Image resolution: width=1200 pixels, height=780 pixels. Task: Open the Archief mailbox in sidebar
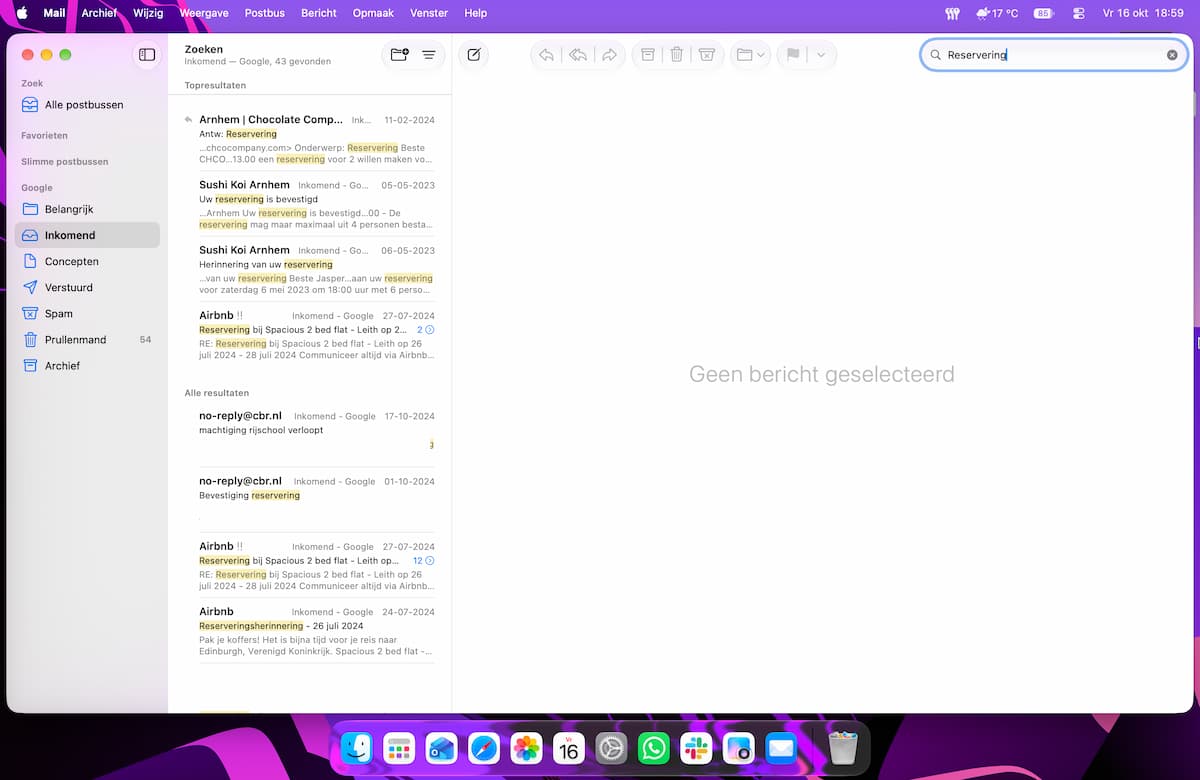click(x=88, y=365)
